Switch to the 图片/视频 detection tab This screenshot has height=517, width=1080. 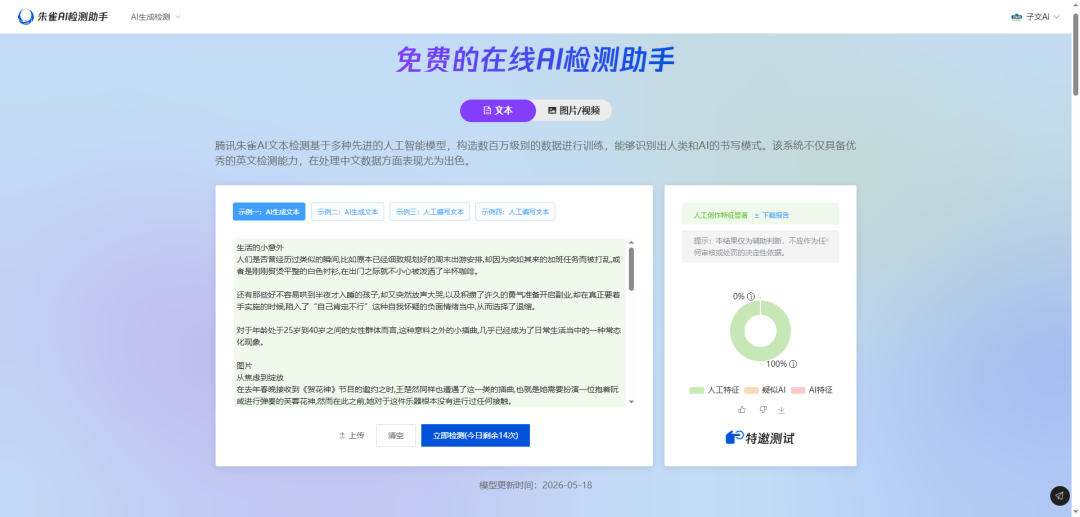click(574, 110)
